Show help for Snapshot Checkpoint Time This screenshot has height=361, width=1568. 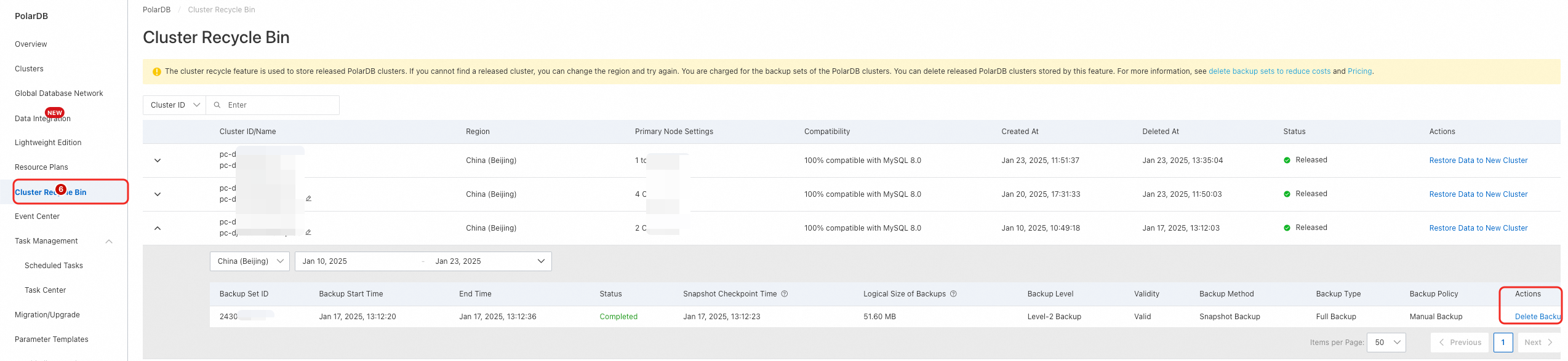(785, 294)
